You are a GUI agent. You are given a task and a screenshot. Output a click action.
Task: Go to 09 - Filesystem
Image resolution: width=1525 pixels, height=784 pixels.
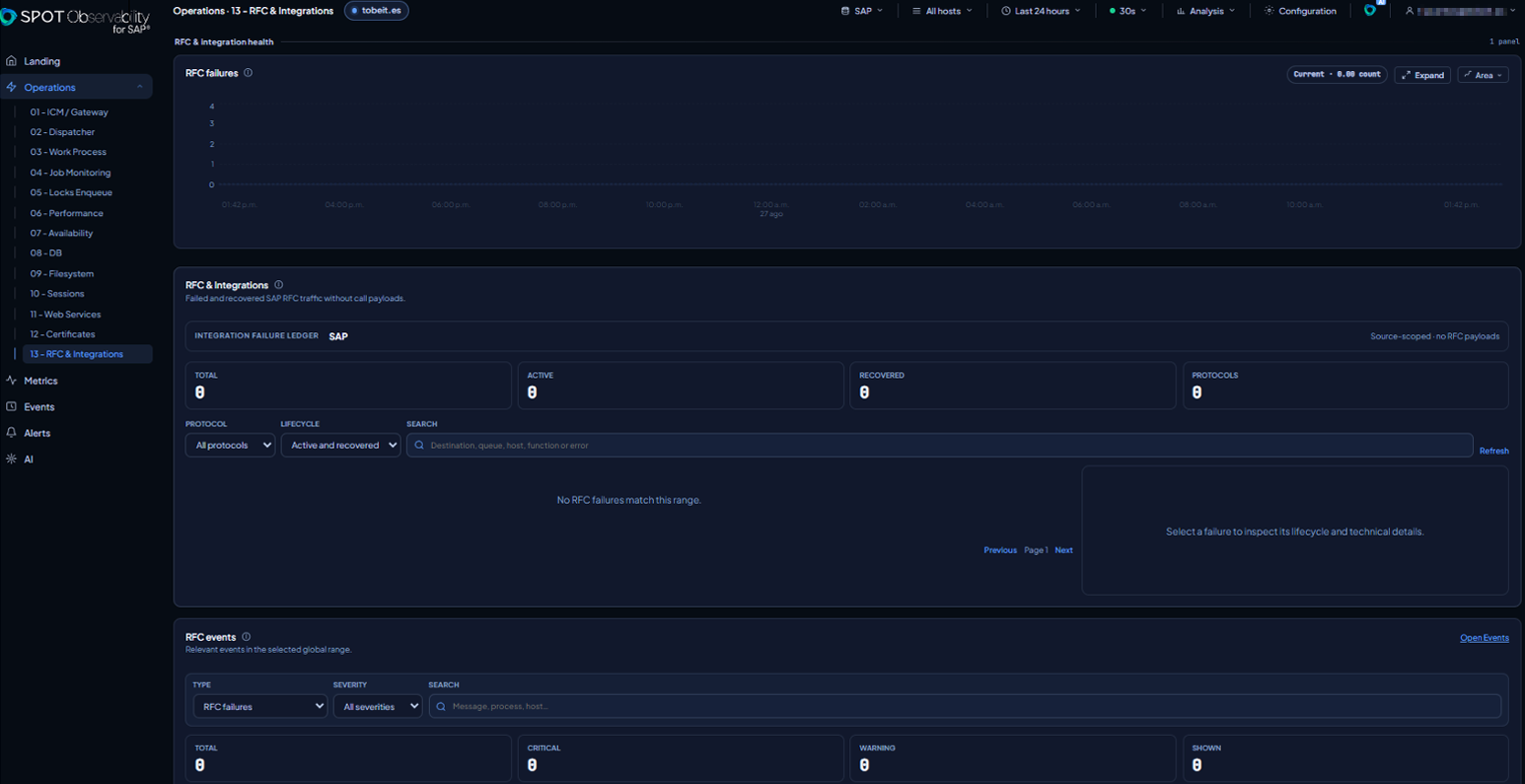point(61,273)
